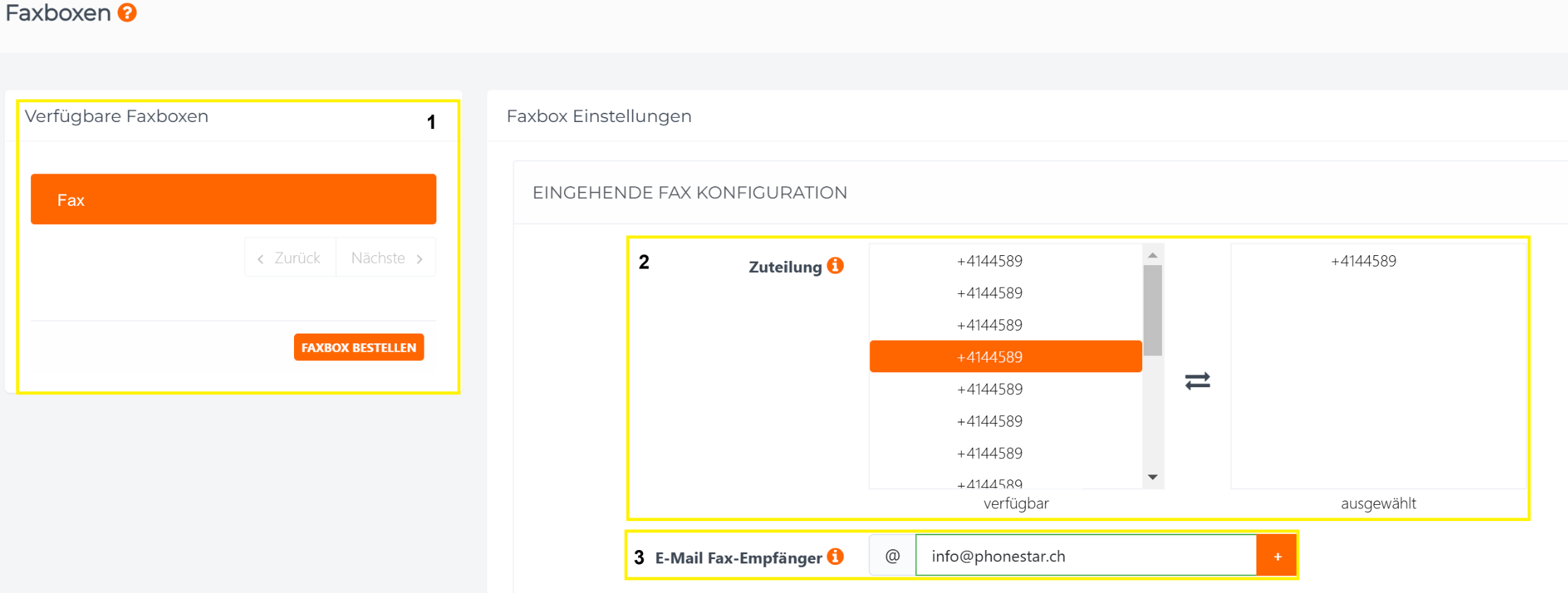Click the swap arrows between number lists
This screenshot has height=593, width=1568.
click(1197, 381)
